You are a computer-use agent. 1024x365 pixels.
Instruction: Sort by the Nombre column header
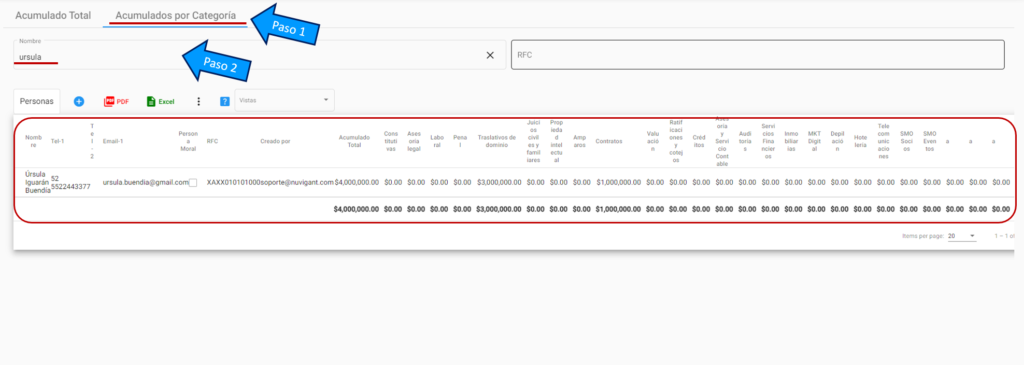pyautogui.click(x=33, y=140)
